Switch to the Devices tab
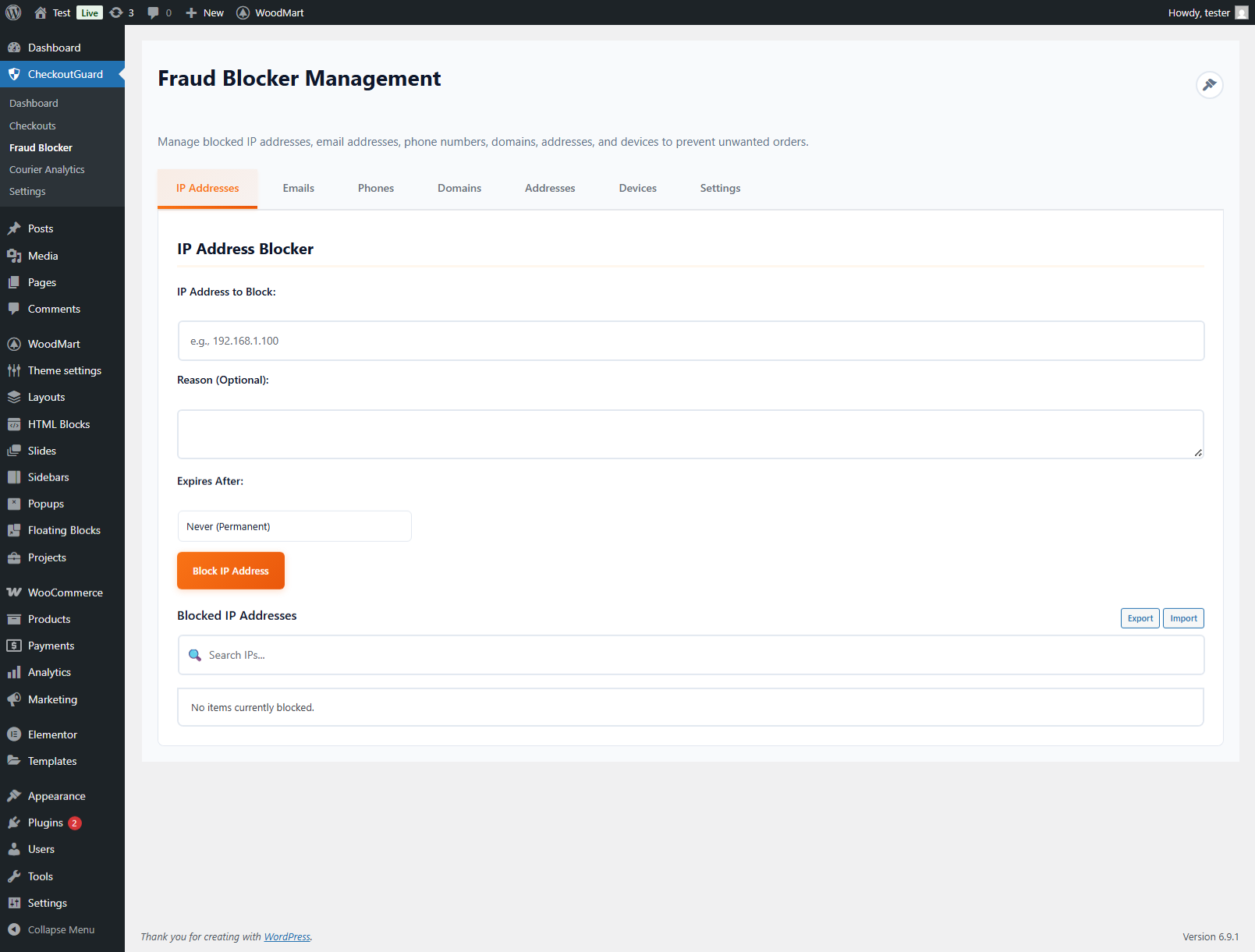Viewport: 1255px width, 952px height. click(638, 189)
